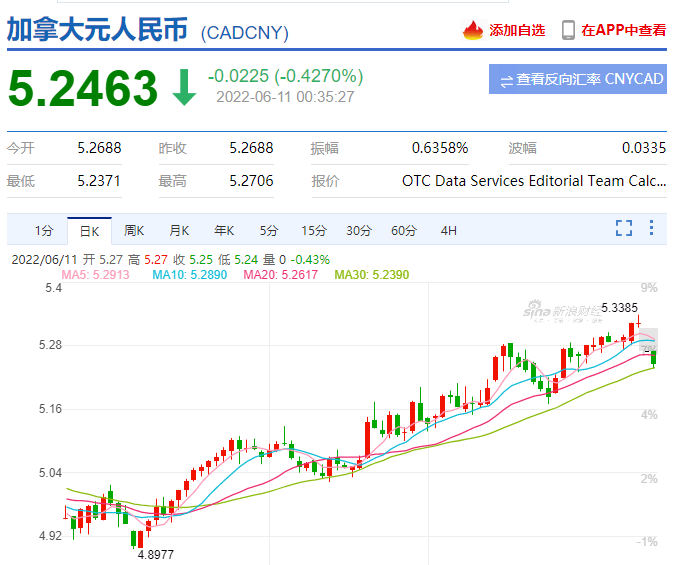Click the MA20: 5.2617 indicator label
678x565 pixels.
click(x=281, y=275)
